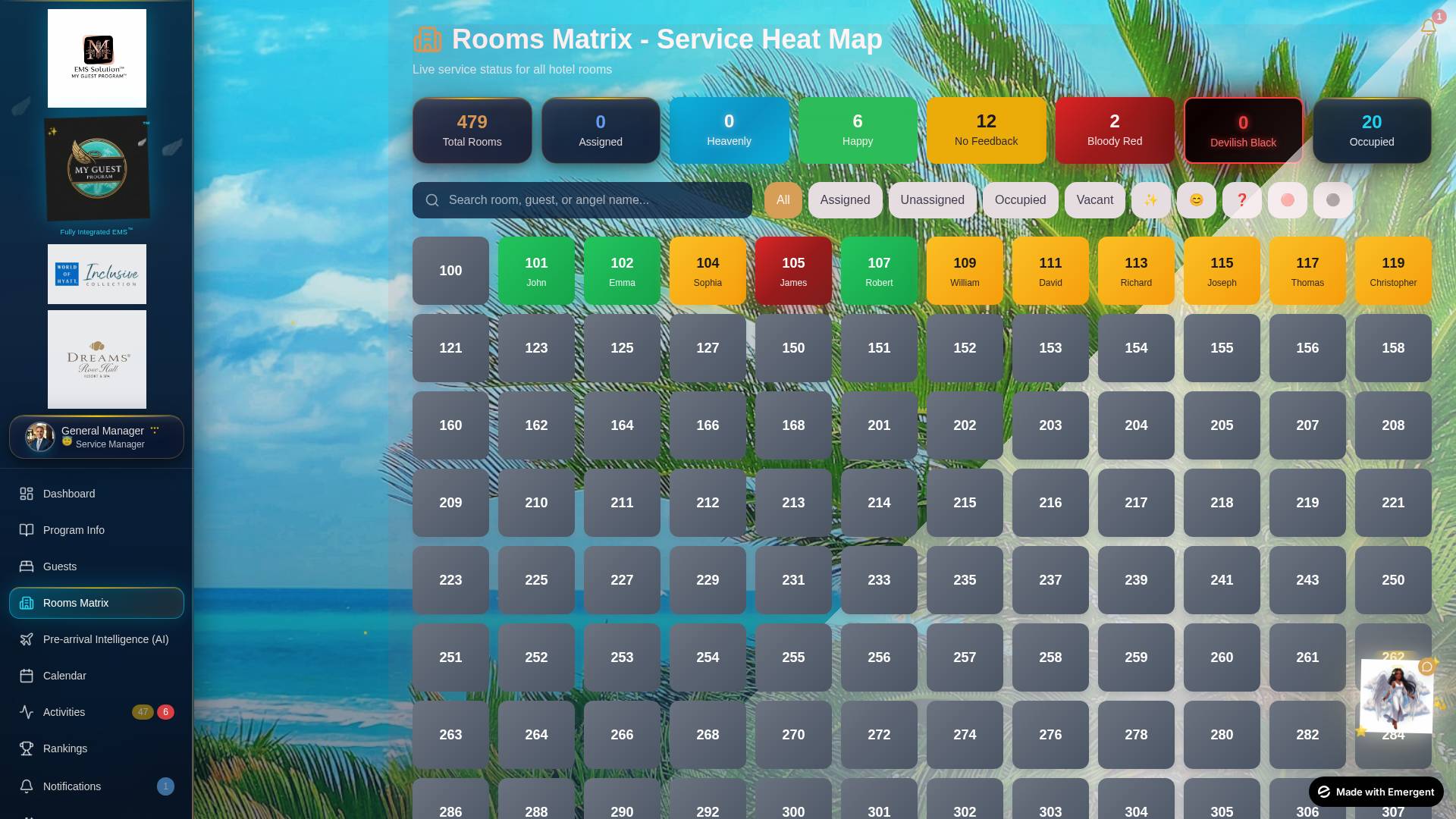The height and width of the screenshot is (819, 1456).
Task: Open room 100 tile
Action: (450, 271)
